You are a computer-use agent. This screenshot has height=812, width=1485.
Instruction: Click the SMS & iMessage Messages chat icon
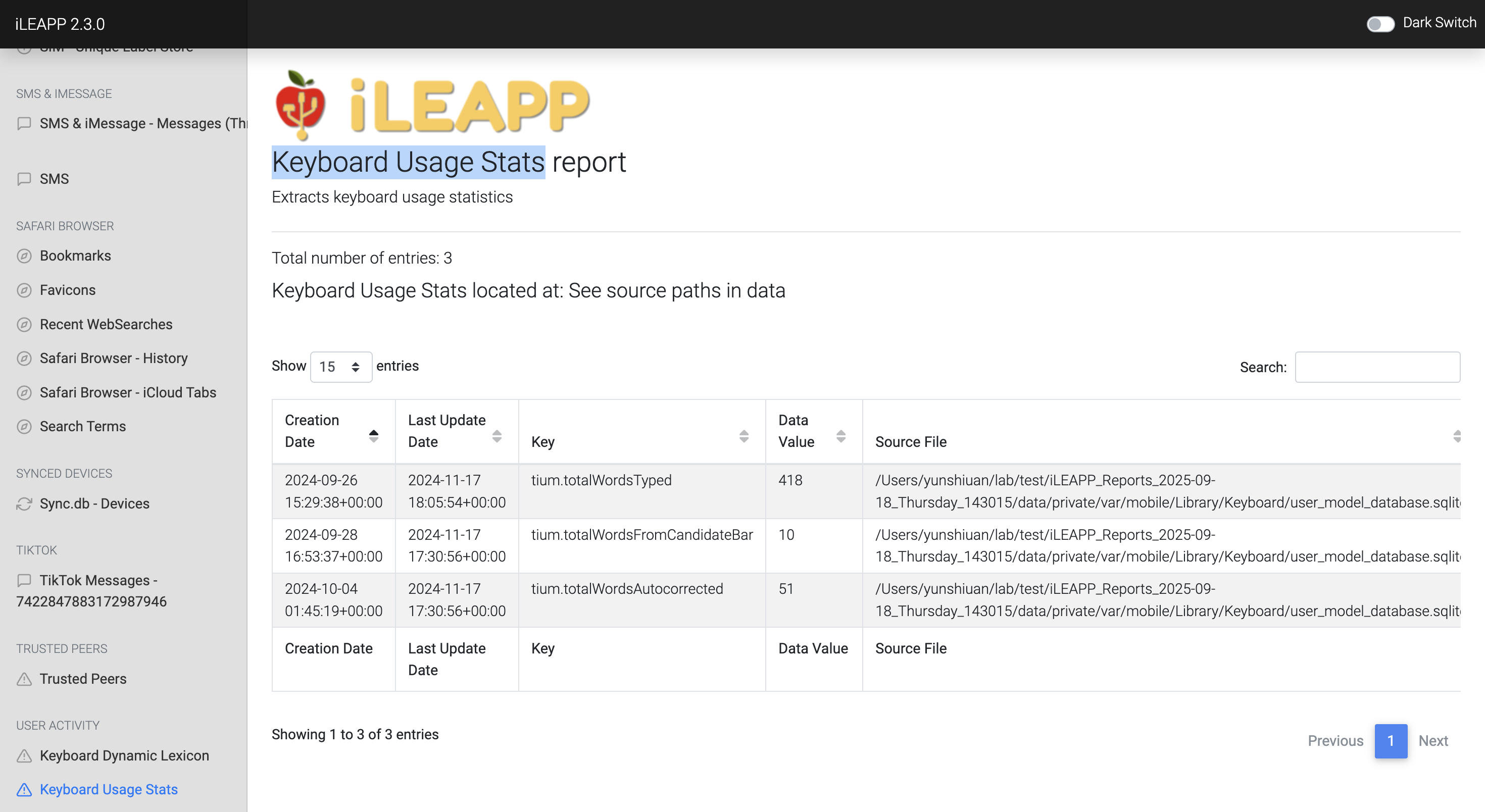coord(24,123)
